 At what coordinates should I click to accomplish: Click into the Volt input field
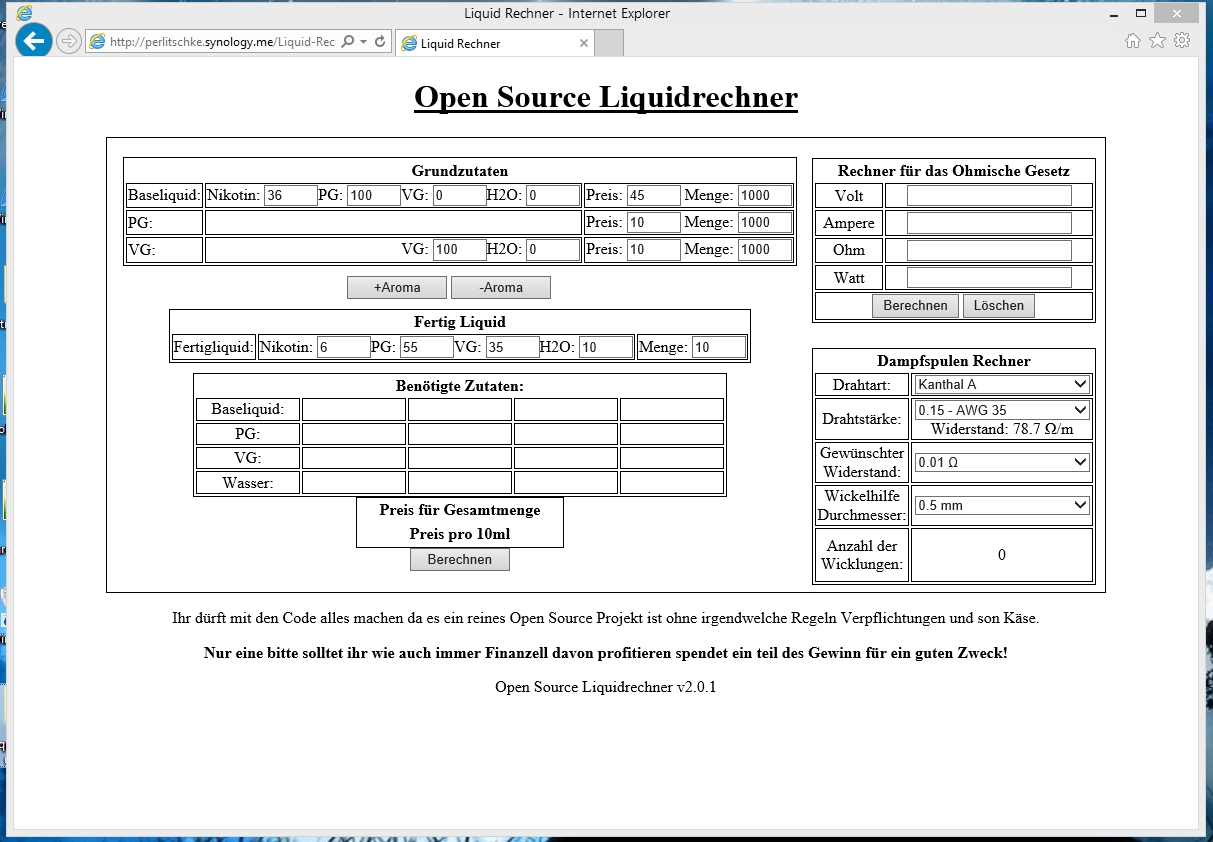pos(988,196)
